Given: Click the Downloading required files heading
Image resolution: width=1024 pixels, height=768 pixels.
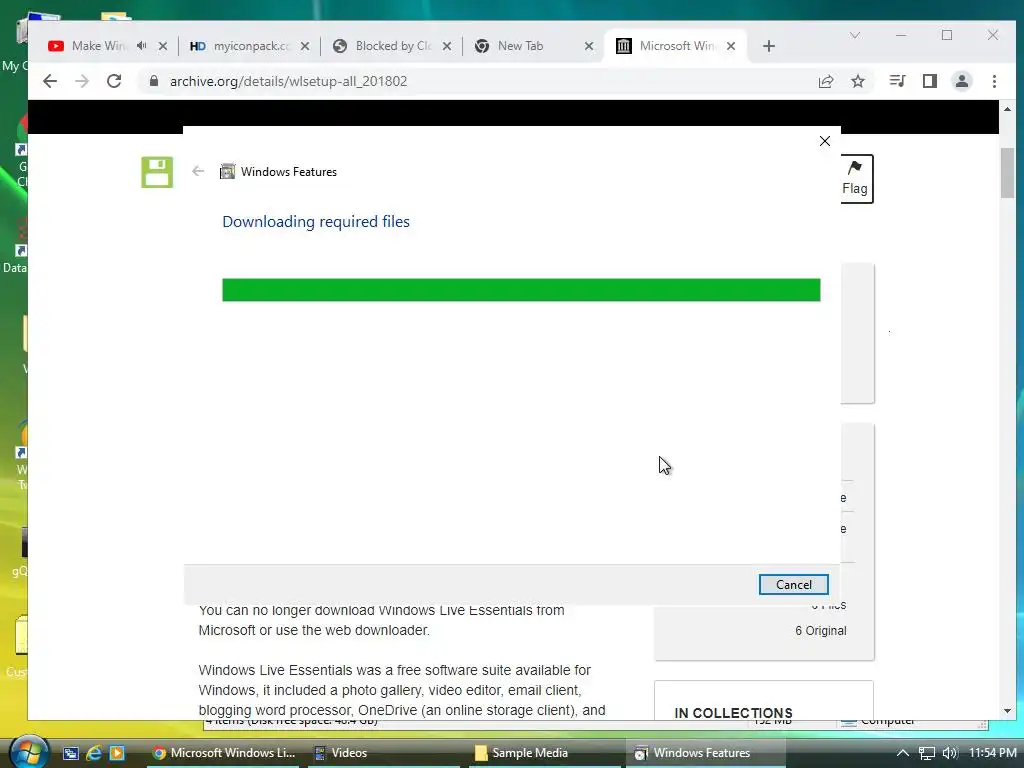Looking at the screenshot, I should 316,221.
